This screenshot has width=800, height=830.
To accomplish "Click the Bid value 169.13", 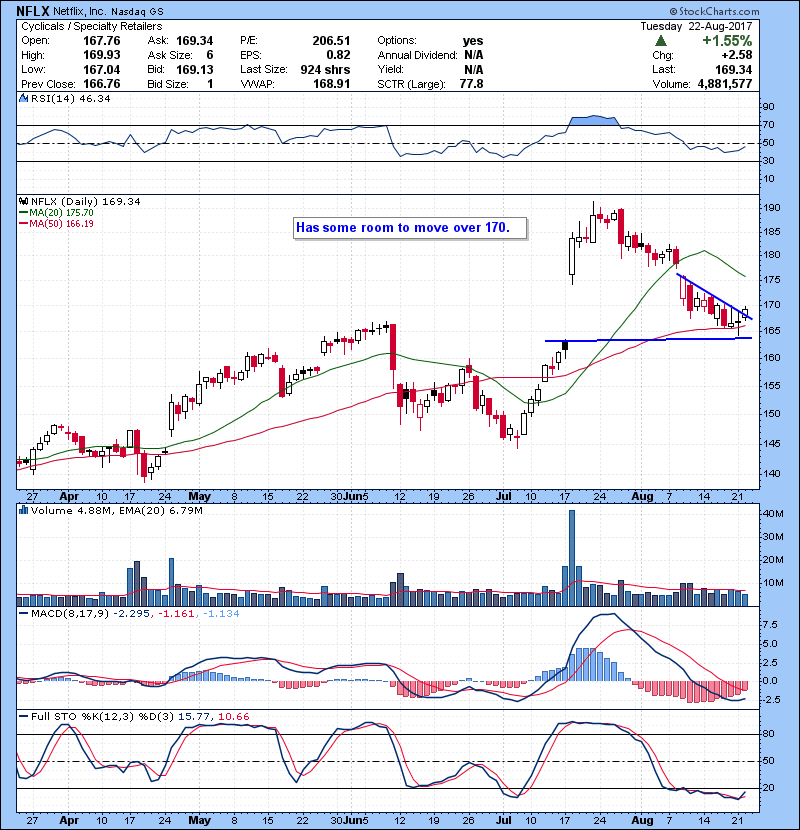I will [x=194, y=69].
